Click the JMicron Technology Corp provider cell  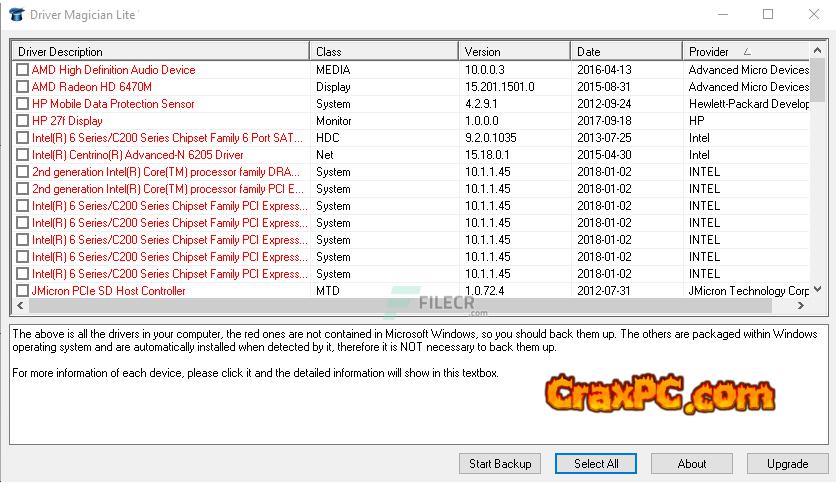click(x=749, y=291)
